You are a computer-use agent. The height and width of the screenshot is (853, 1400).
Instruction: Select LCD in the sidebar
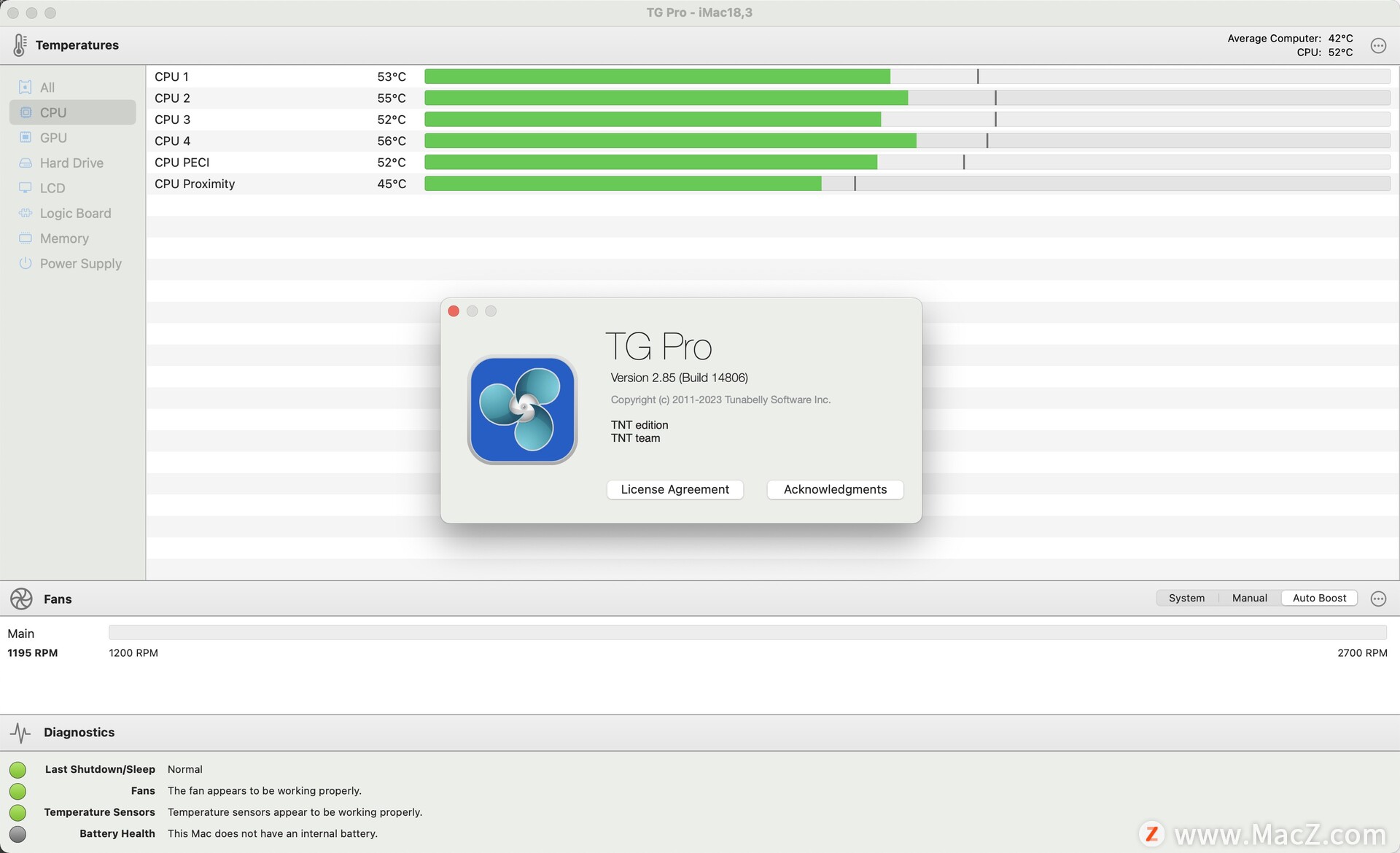pyautogui.click(x=73, y=188)
